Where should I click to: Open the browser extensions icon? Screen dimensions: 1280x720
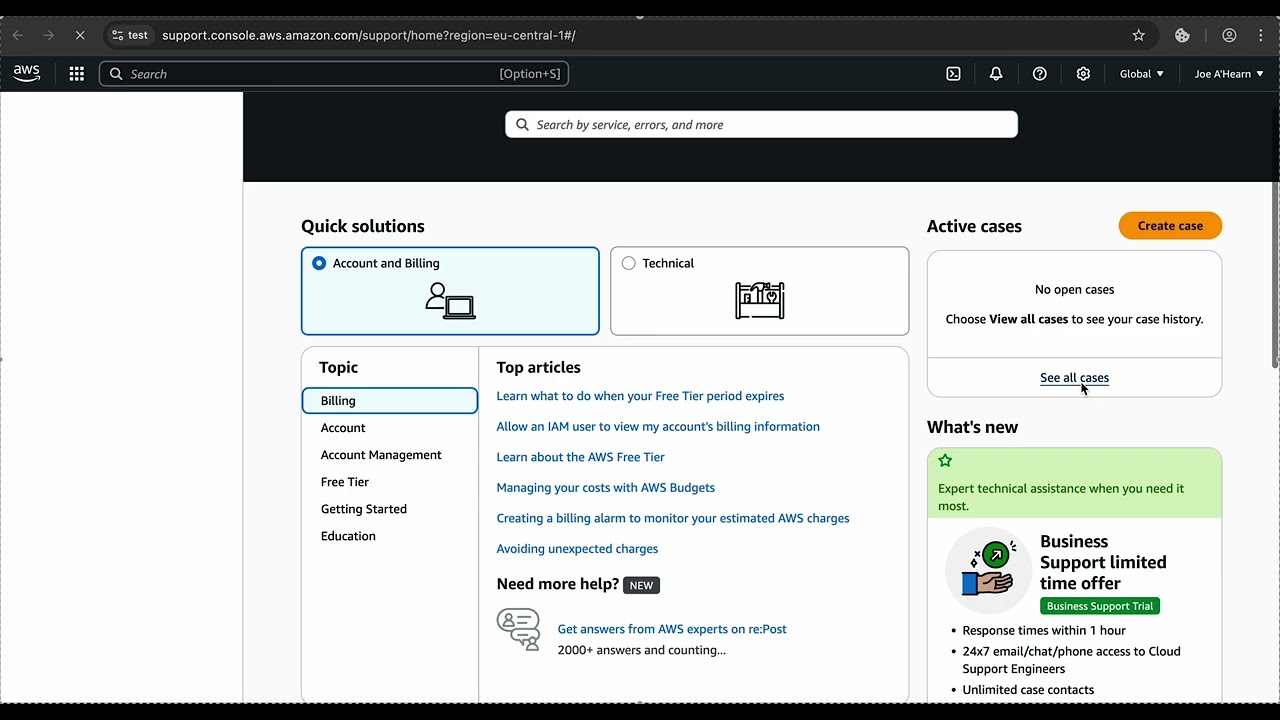coord(1182,35)
